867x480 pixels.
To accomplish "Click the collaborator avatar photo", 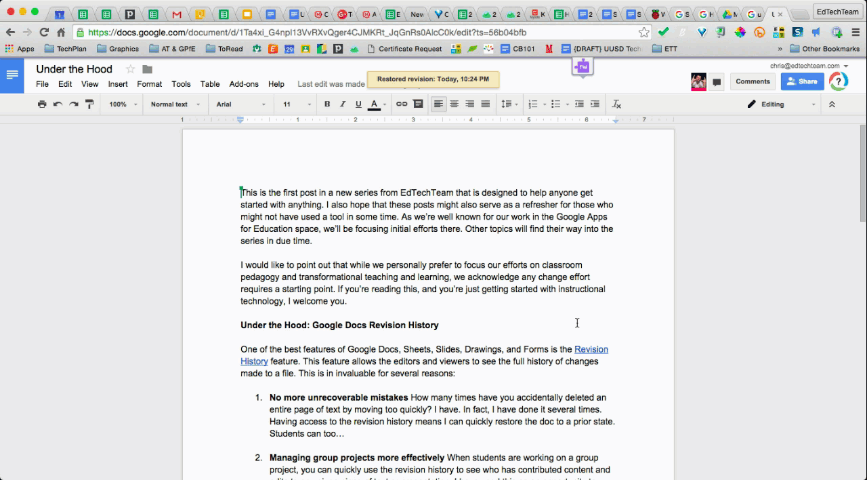I will (698, 81).
